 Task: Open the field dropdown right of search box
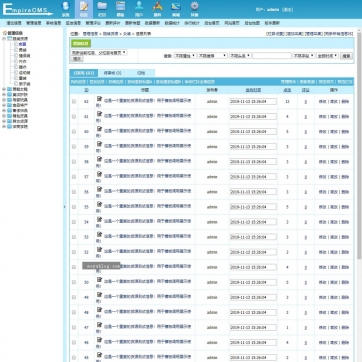(304, 56)
